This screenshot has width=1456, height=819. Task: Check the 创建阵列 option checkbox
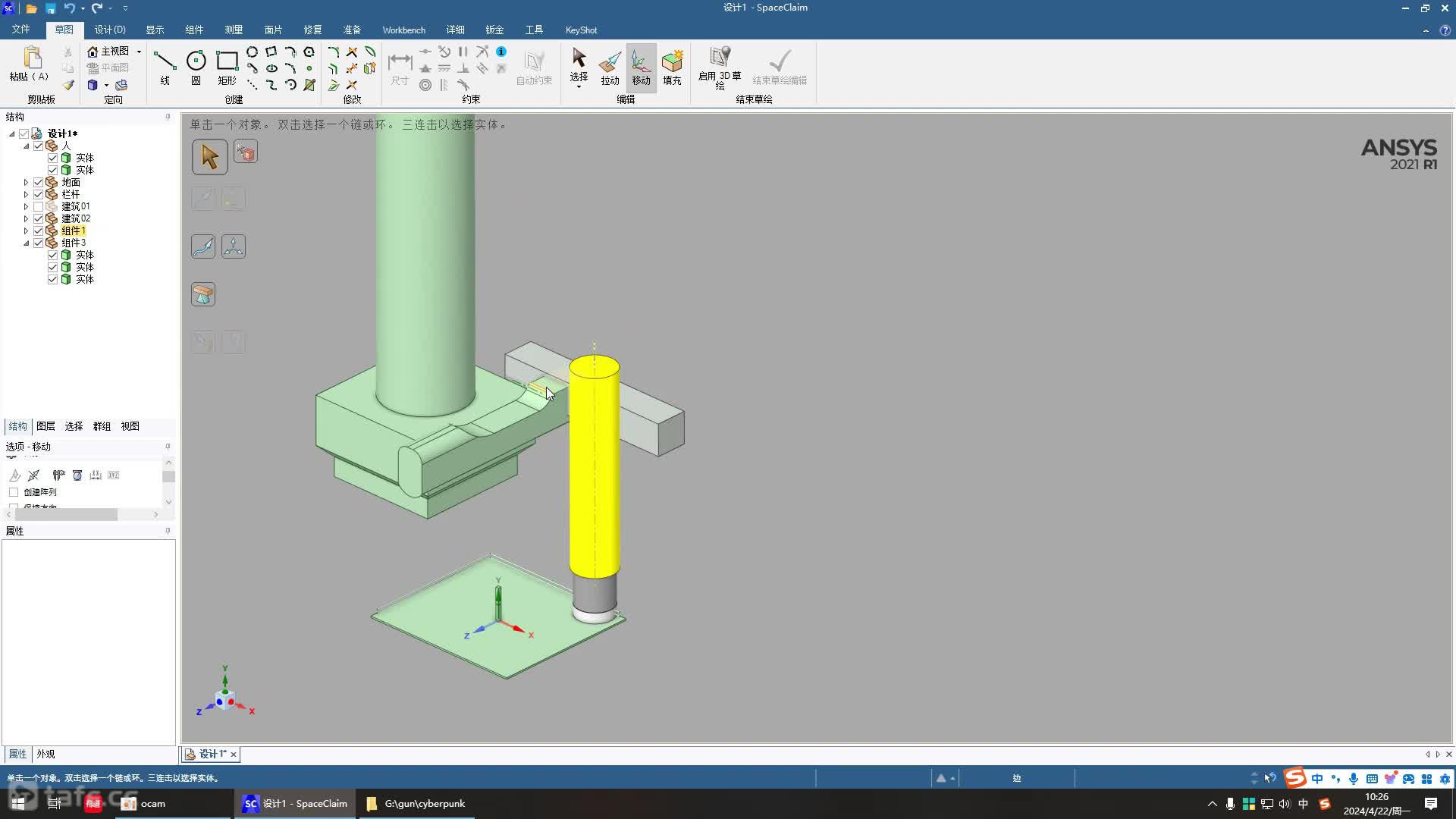14,492
